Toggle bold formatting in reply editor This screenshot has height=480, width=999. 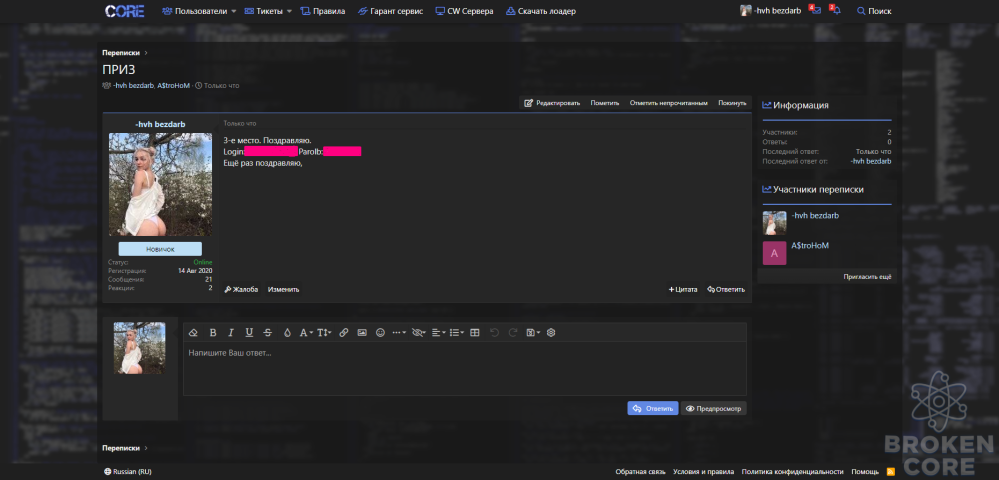pyautogui.click(x=213, y=332)
